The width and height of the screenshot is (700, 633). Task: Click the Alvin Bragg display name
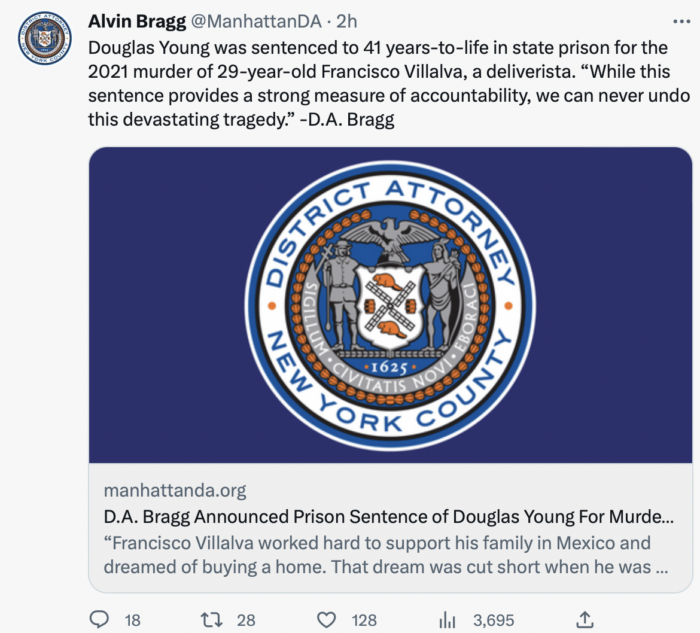(x=137, y=21)
